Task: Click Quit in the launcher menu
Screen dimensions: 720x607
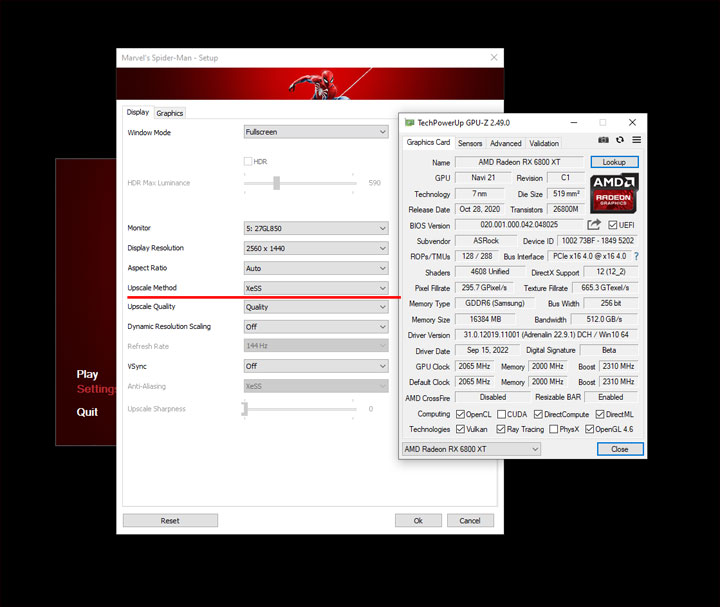Action: 87,412
